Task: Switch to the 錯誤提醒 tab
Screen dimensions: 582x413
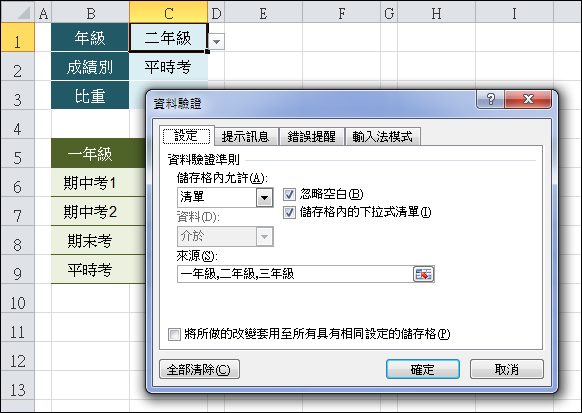Action: tap(311, 136)
